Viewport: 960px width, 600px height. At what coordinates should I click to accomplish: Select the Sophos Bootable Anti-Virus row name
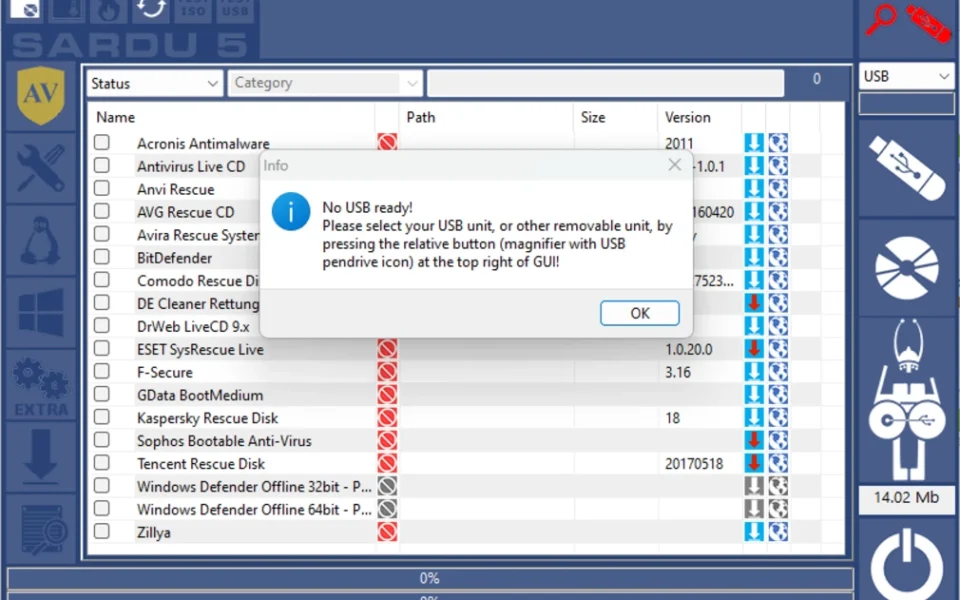tap(224, 441)
